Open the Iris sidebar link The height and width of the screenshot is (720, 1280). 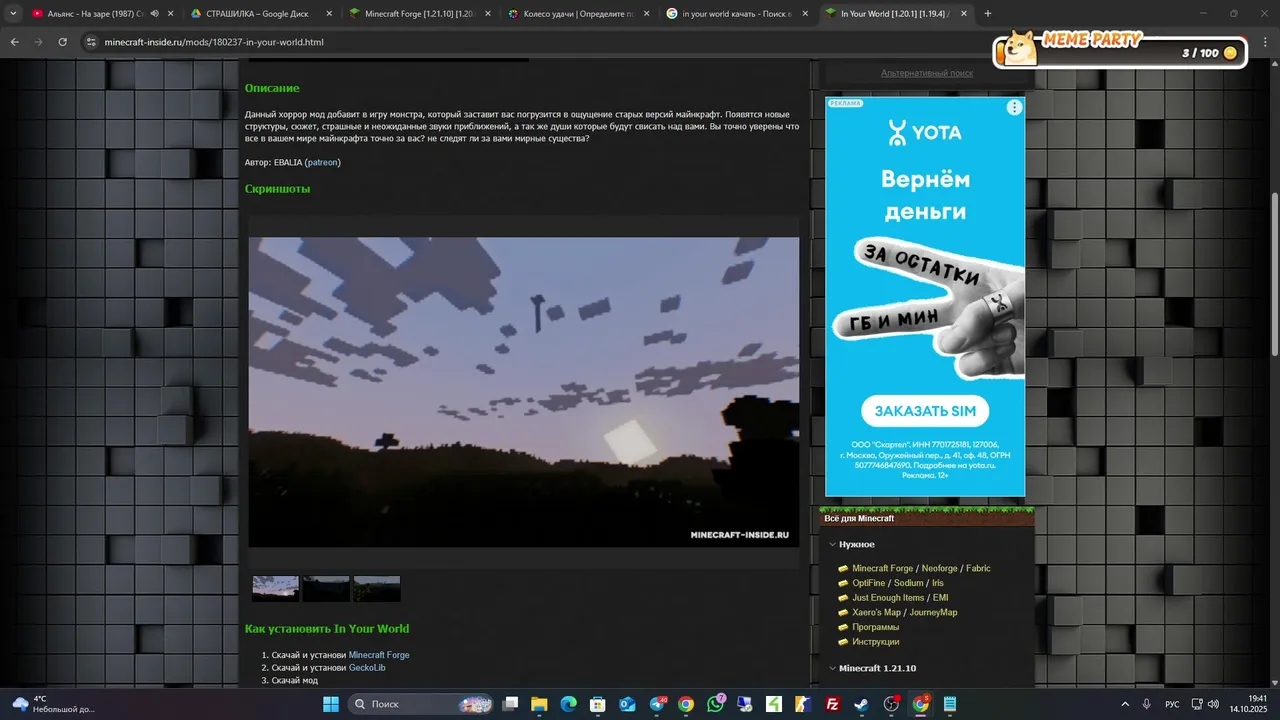[x=938, y=583]
